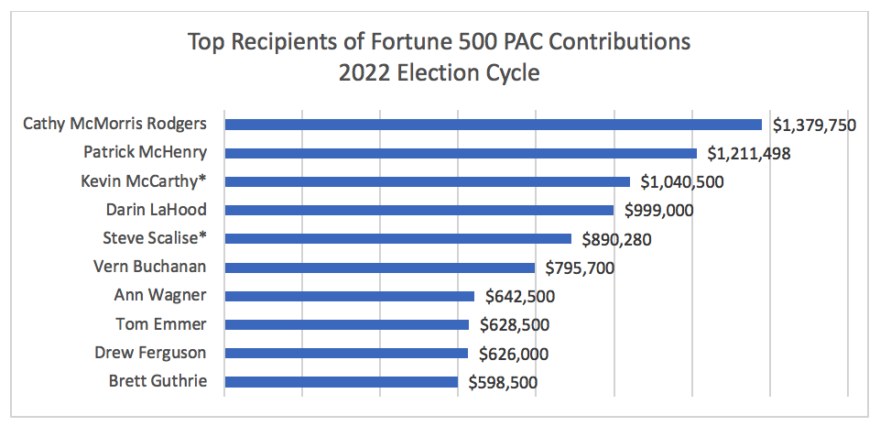Select the $795,700 data label
The height and width of the screenshot is (426, 880).
tap(579, 268)
